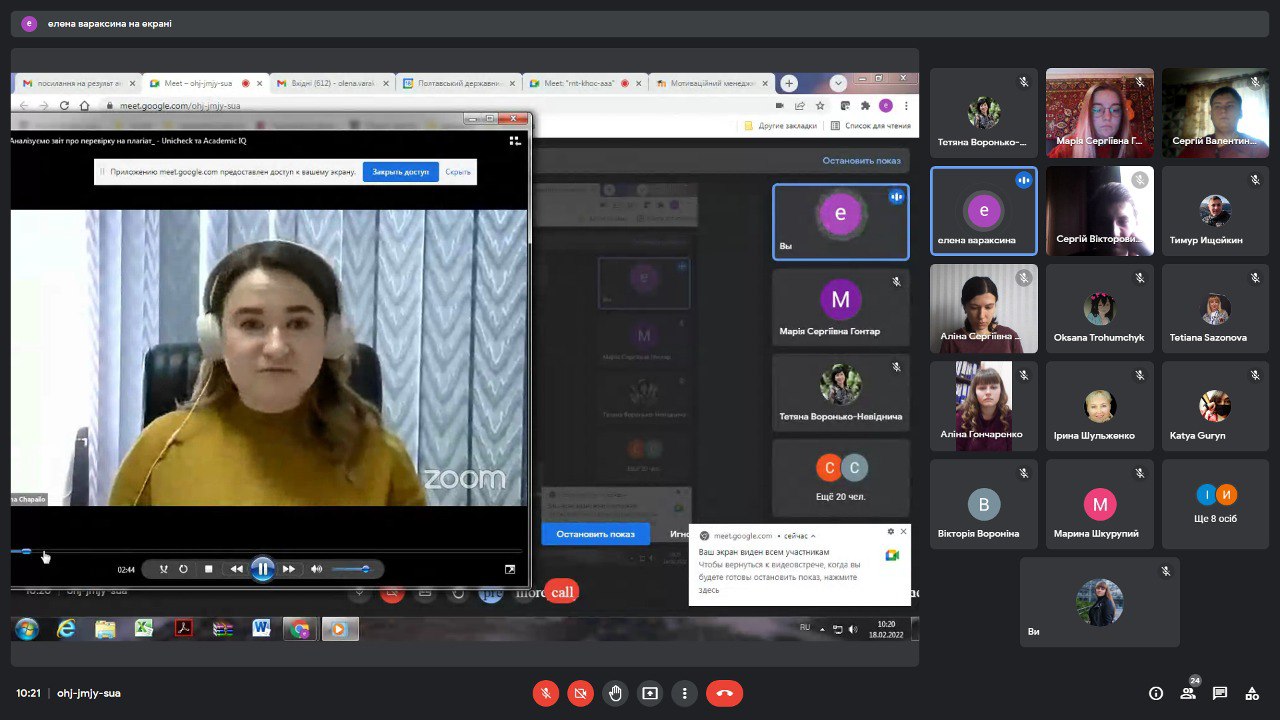Screen dimensions: 1280x720
Task: Open WinRAR from the taskbar
Action: click(223, 629)
